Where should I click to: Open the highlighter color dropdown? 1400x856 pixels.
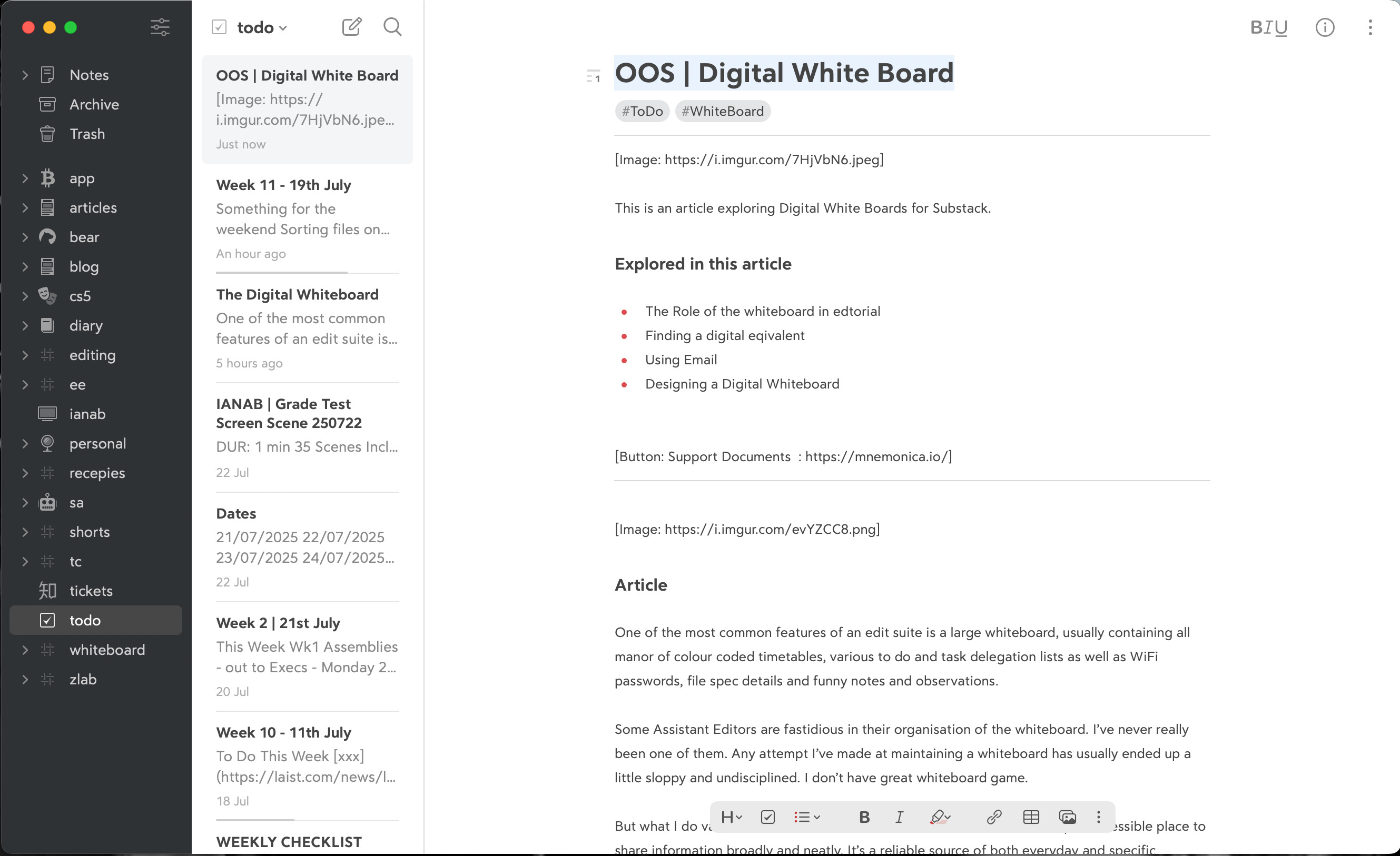[x=947, y=817]
